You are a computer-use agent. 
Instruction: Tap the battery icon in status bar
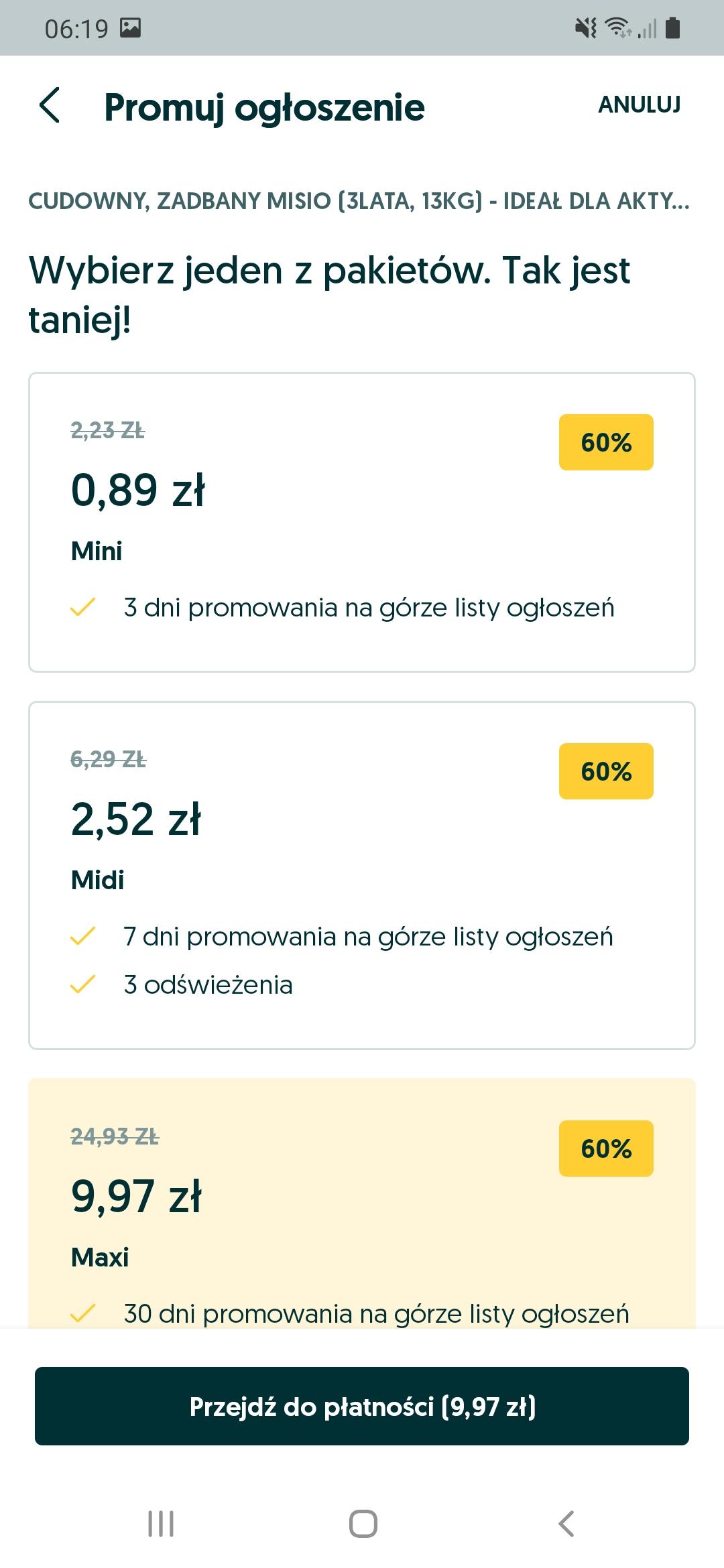673,28
